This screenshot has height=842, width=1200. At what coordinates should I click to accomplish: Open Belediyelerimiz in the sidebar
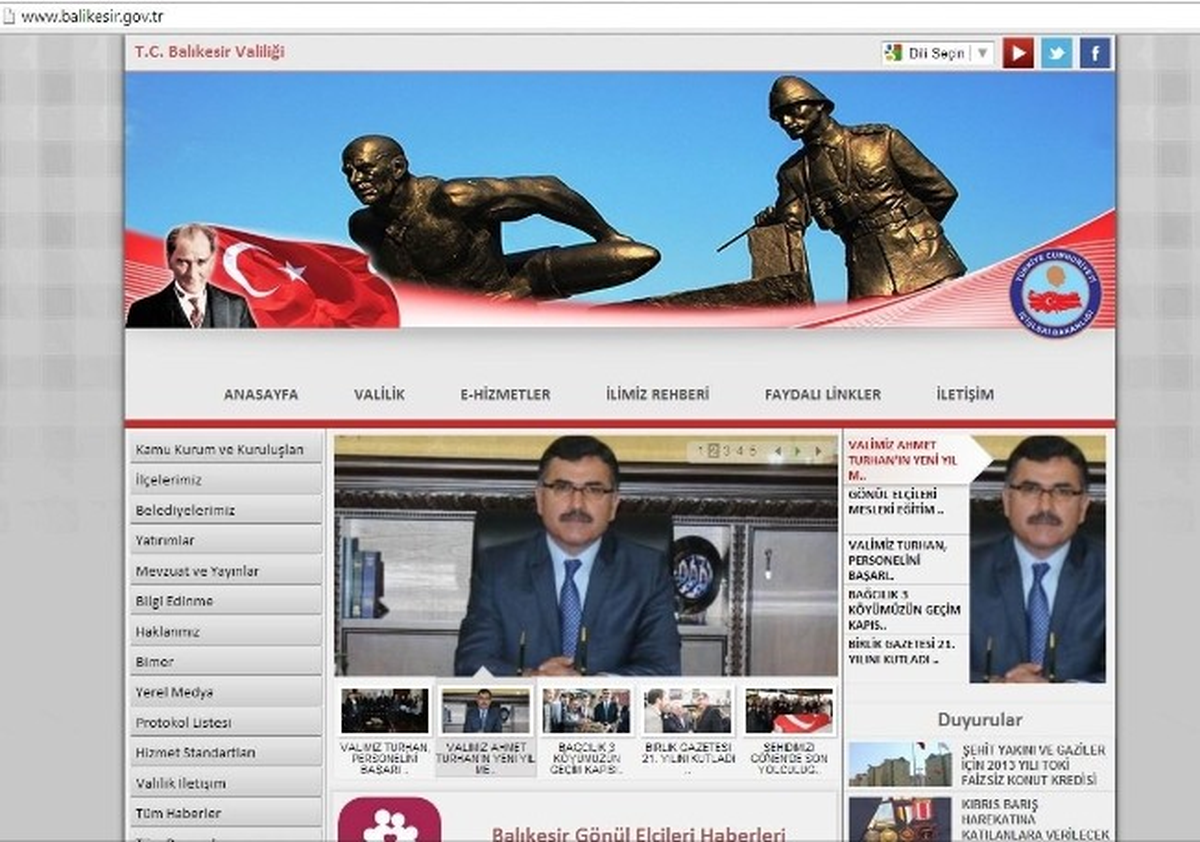click(x=226, y=510)
